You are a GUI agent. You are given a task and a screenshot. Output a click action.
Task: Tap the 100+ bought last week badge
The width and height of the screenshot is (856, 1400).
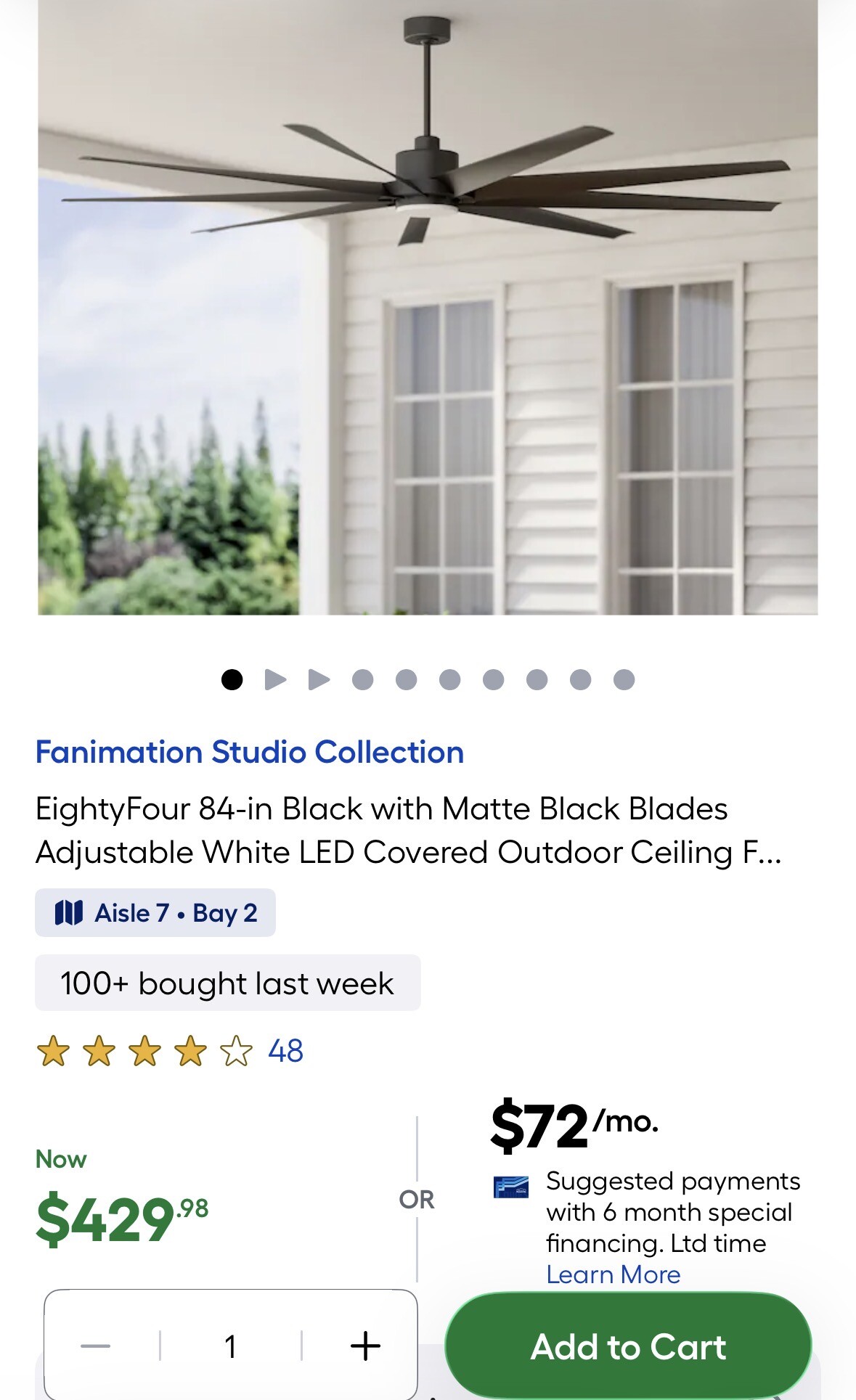[x=227, y=983]
